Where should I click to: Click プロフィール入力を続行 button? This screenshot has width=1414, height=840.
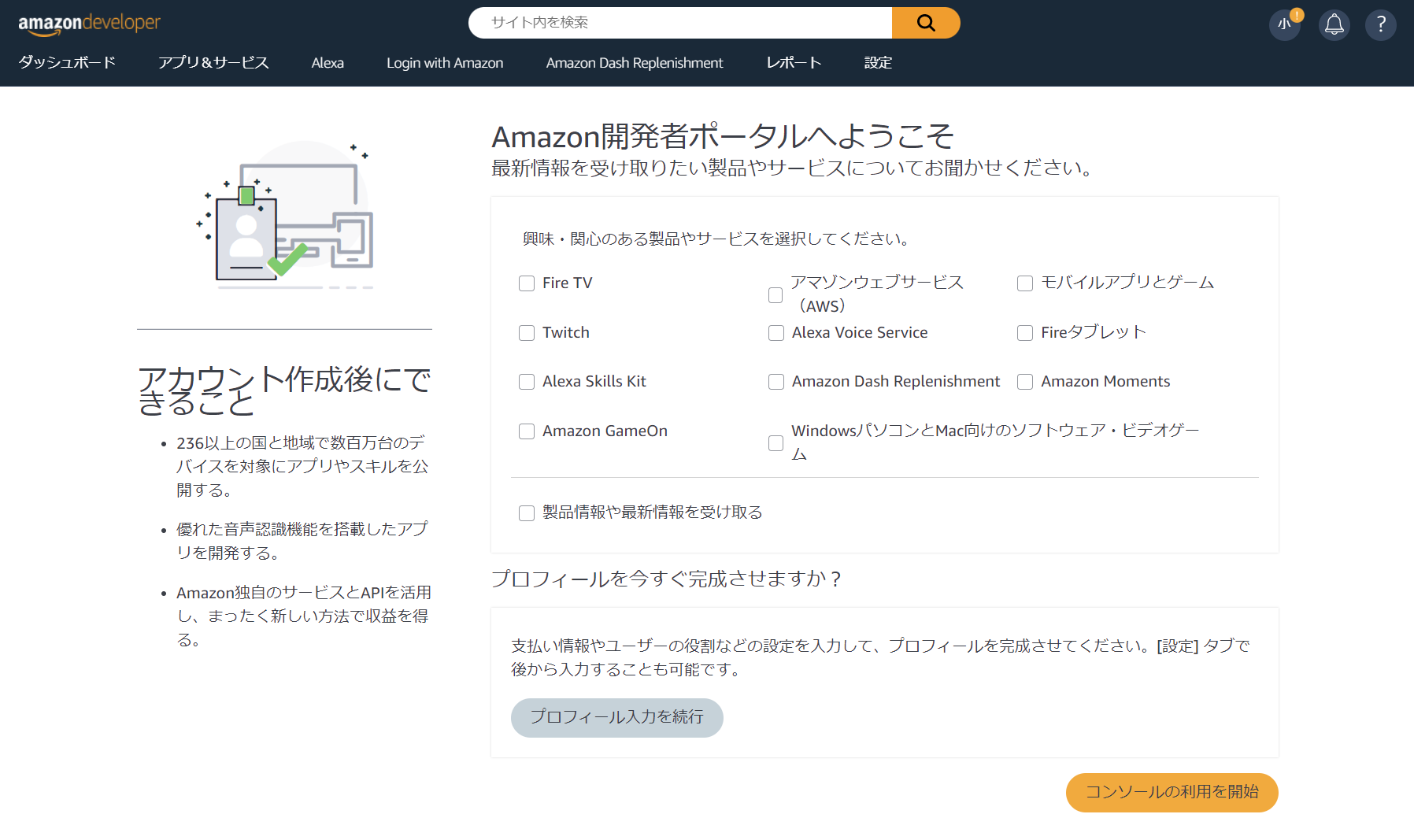(616, 717)
